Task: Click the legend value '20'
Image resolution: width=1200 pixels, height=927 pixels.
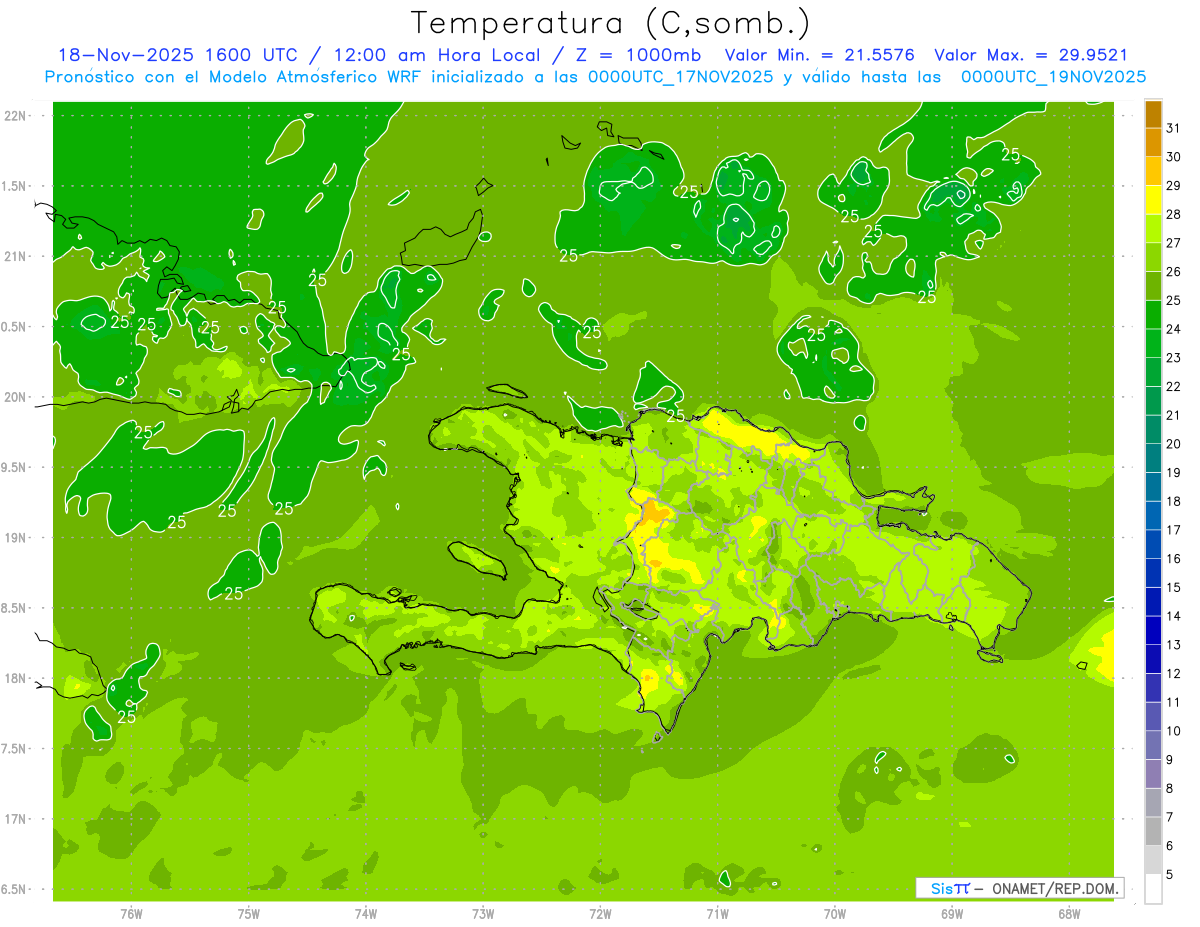Action: pyautogui.click(x=1174, y=444)
